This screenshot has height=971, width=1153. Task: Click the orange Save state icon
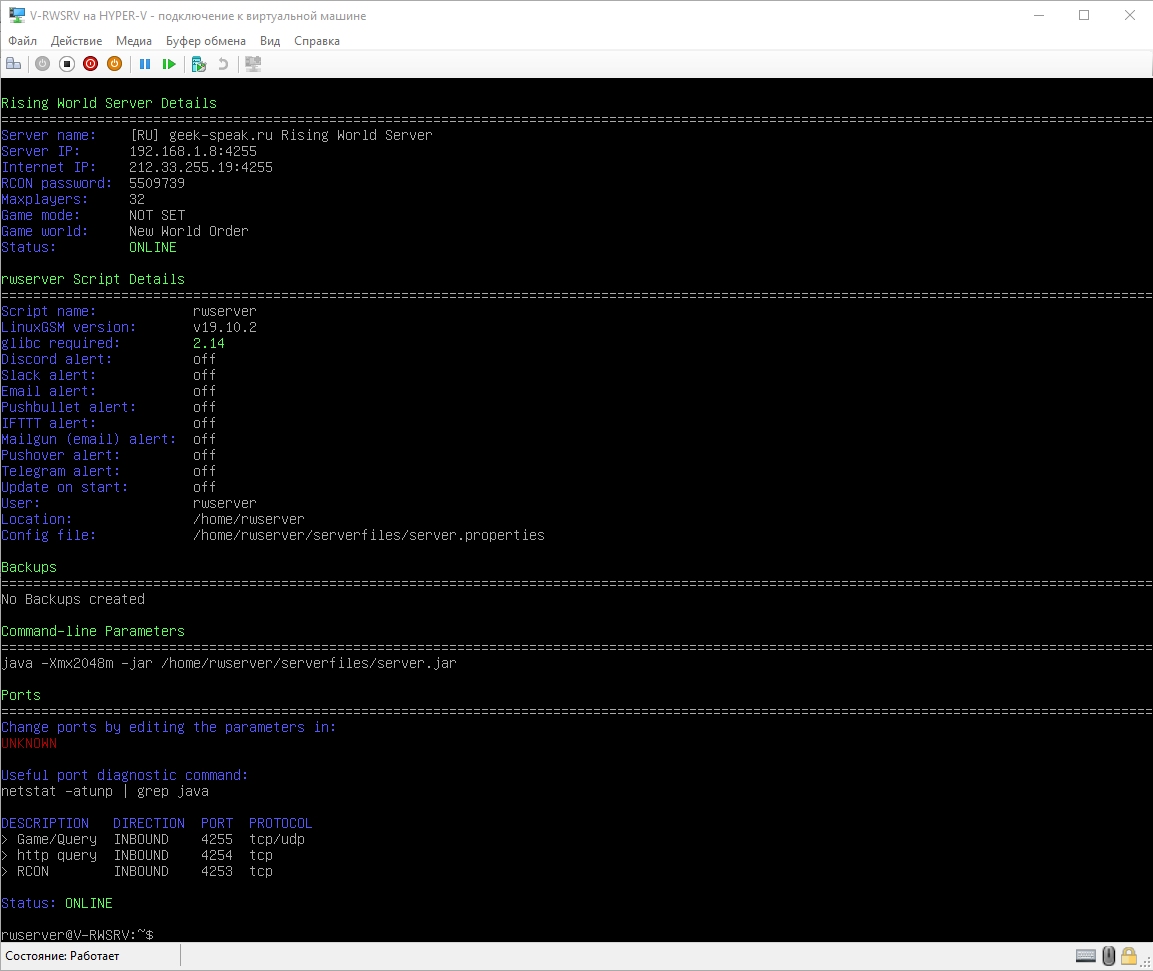pos(114,64)
